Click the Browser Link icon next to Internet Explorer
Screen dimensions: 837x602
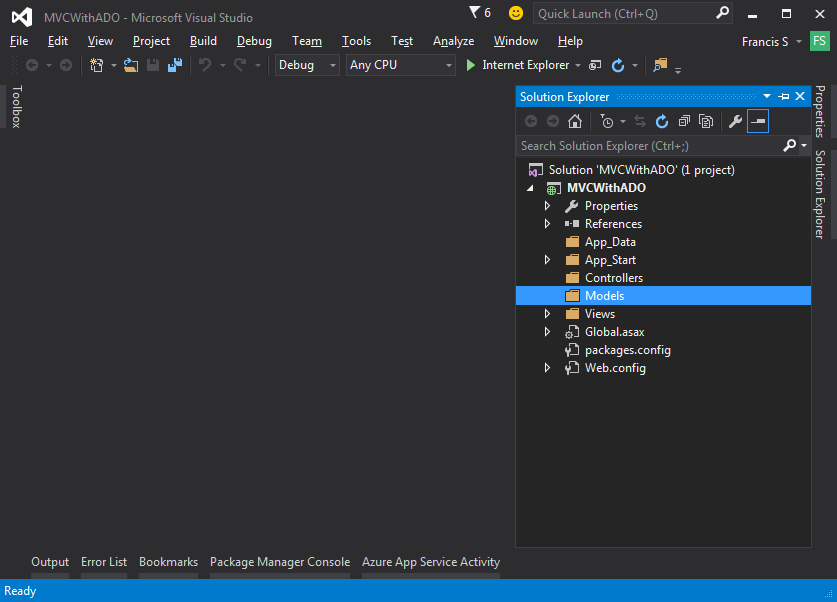pyautogui.click(x=595, y=65)
